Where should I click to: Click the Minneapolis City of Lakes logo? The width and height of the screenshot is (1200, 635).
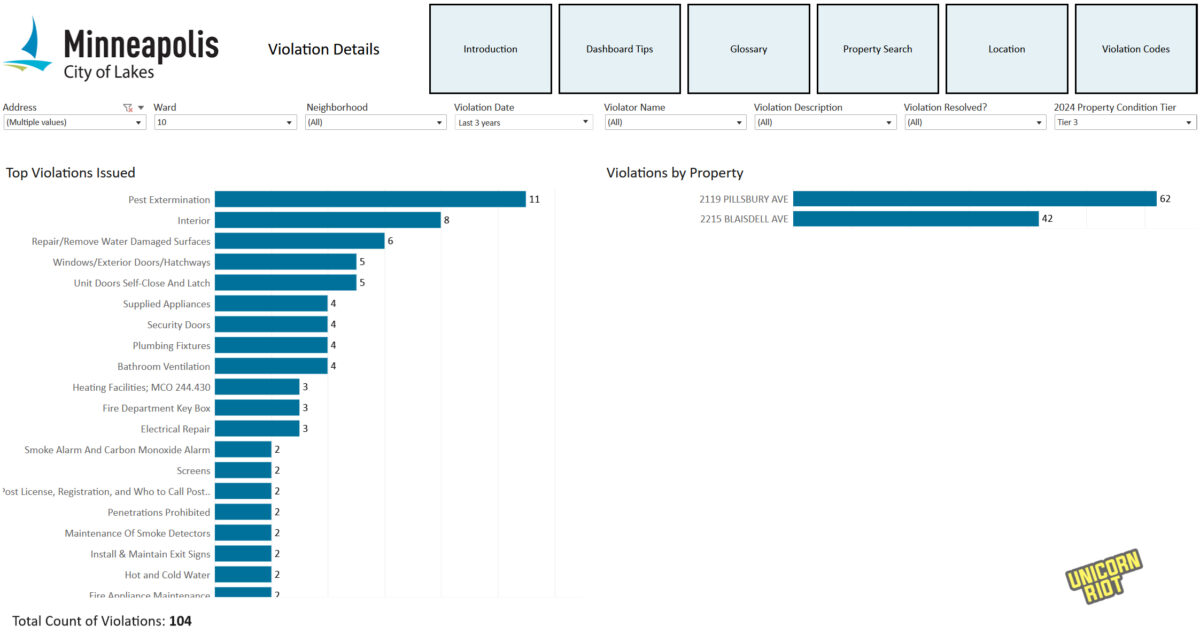coord(111,49)
